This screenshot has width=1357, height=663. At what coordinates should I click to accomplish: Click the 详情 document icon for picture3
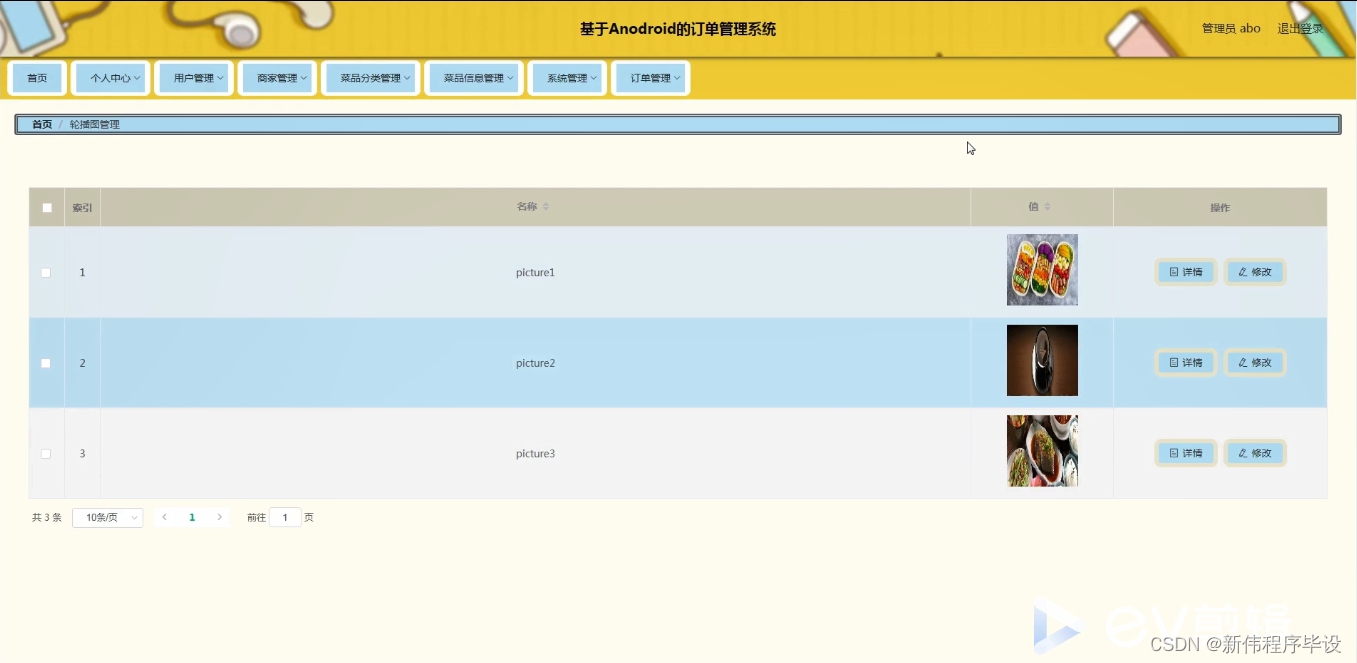pyautogui.click(x=1172, y=453)
